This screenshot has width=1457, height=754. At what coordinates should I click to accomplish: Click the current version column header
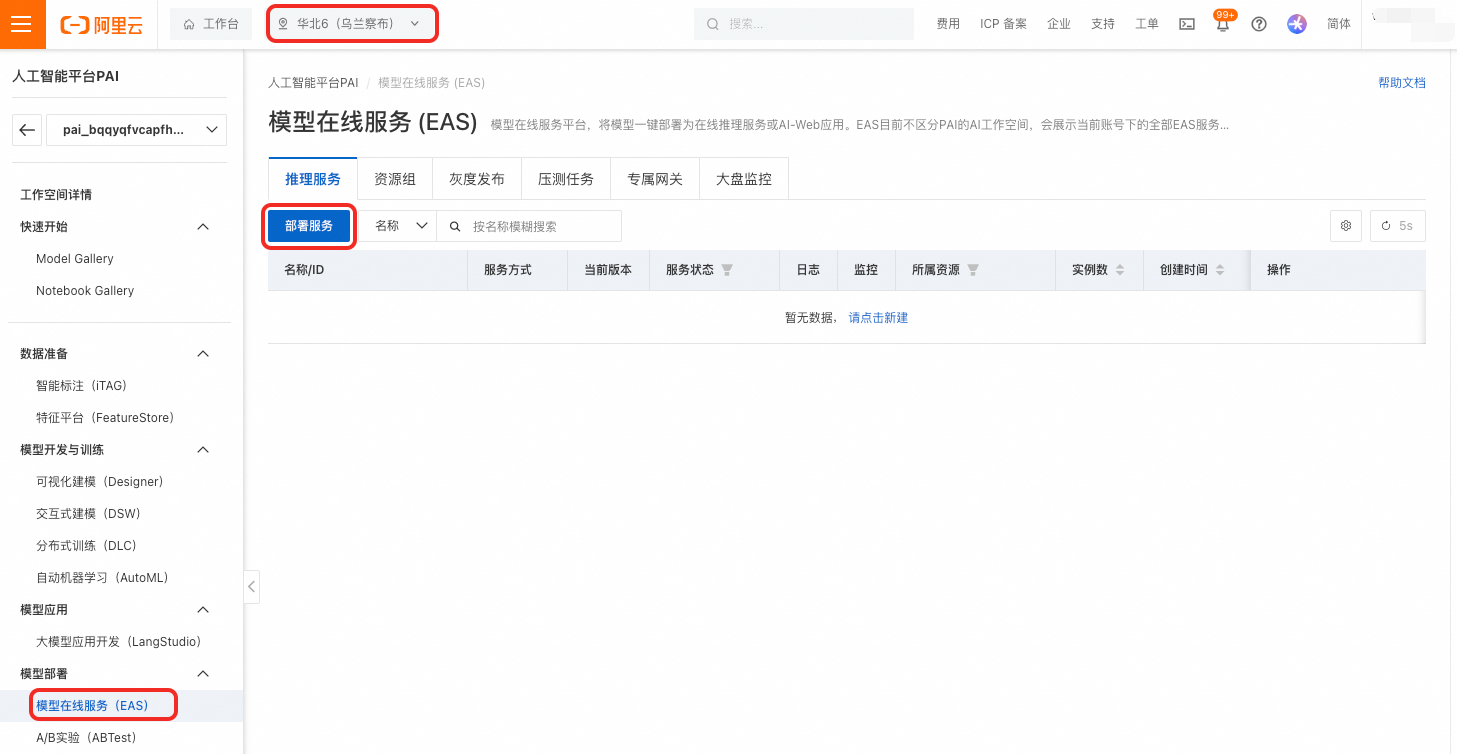click(x=608, y=270)
